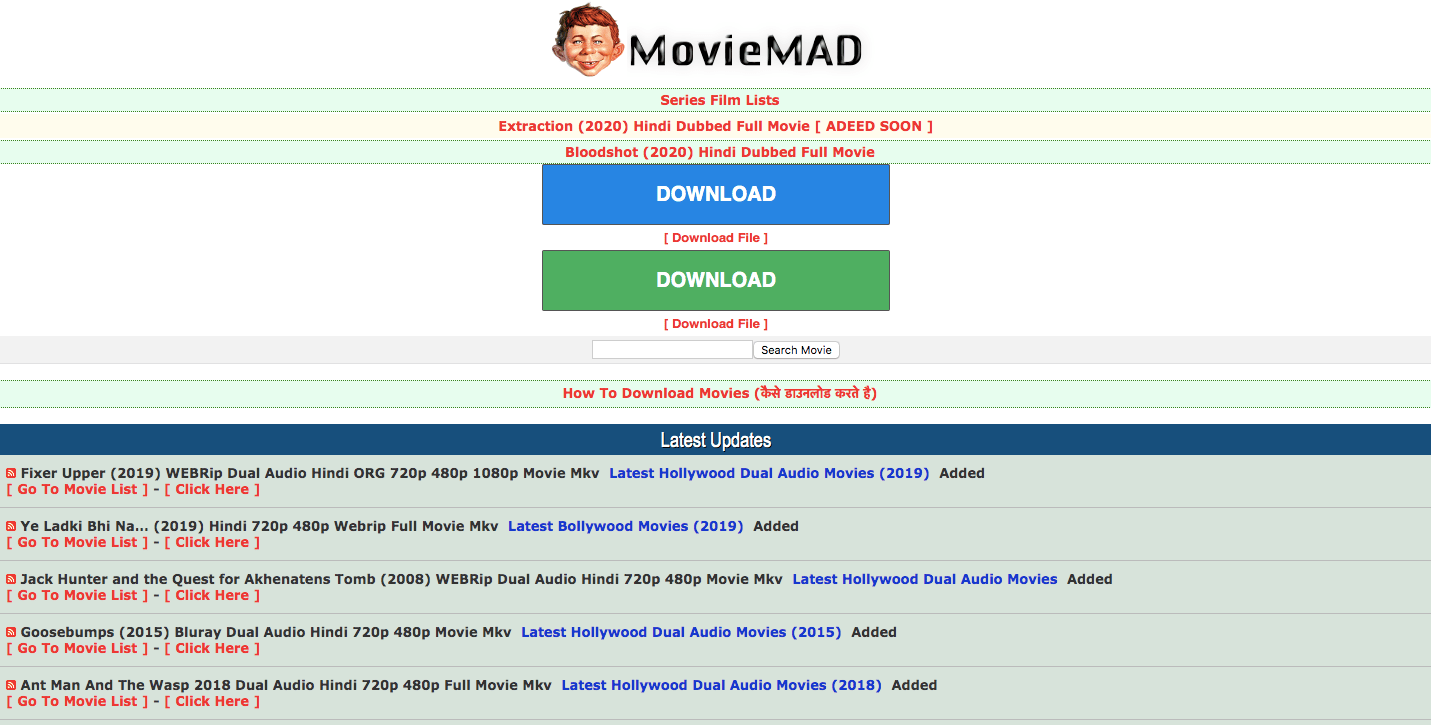Open Latest Hollywood Dual Audio Movies (2019)

[x=768, y=472]
